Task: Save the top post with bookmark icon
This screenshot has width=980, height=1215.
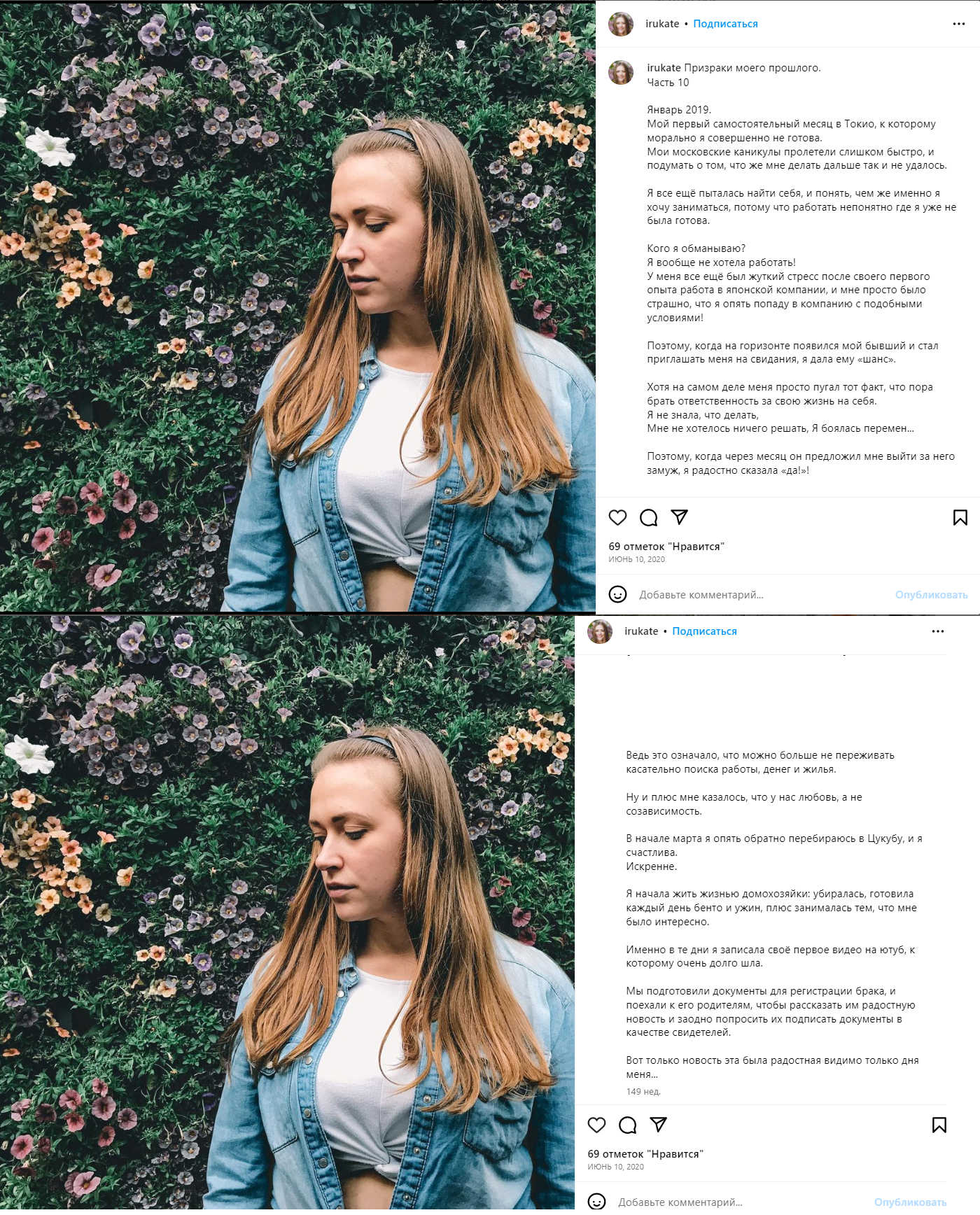Action: click(x=960, y=517)
